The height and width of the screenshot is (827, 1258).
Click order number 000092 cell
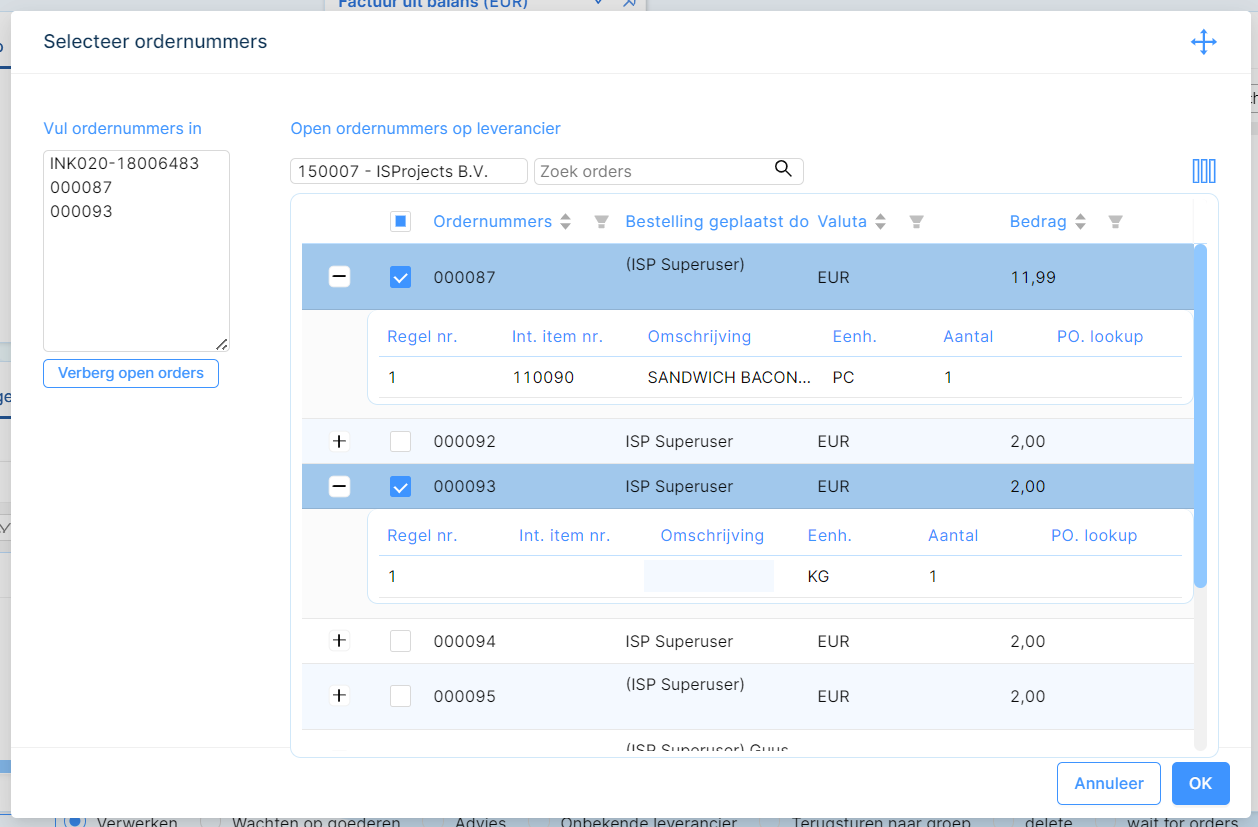(x=464, y=441)
